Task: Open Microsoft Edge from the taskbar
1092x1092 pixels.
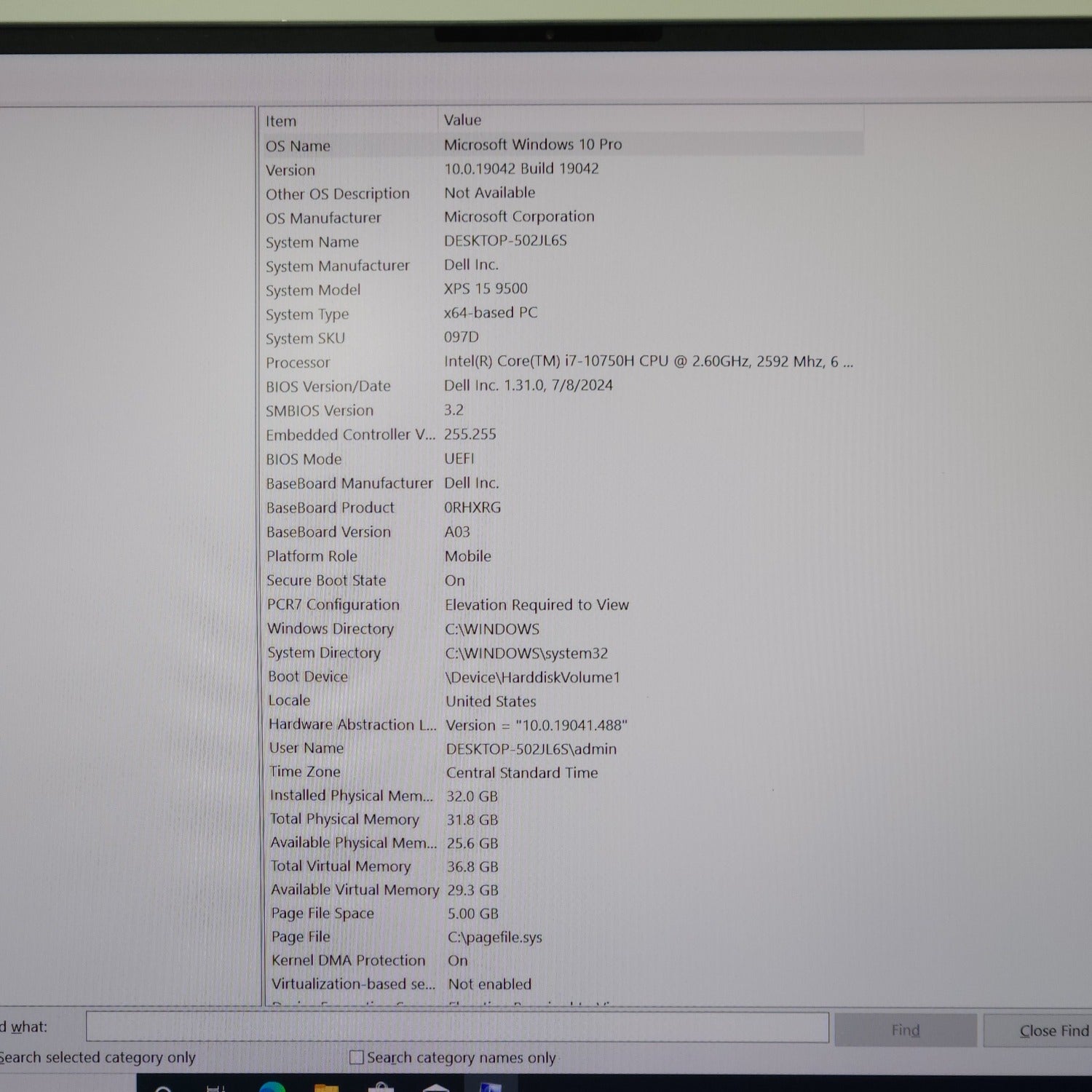Action: pos(272,1087)
